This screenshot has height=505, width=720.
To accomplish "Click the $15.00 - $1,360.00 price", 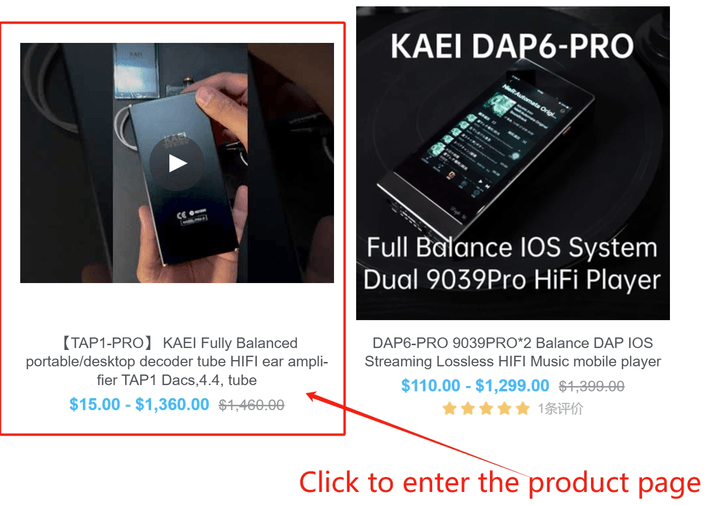I will (x=139, y=404).
